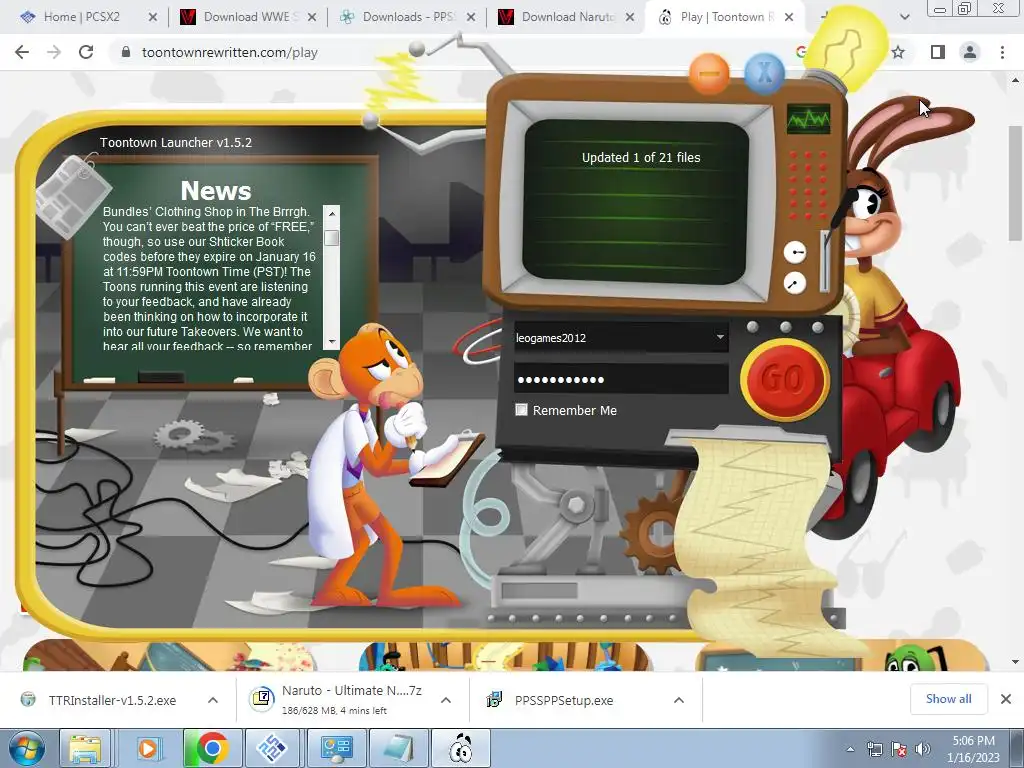This screenshot has height=768, width=1024.
Task: Bookmark this page with star icon
Action: click(x=899, y=52)
